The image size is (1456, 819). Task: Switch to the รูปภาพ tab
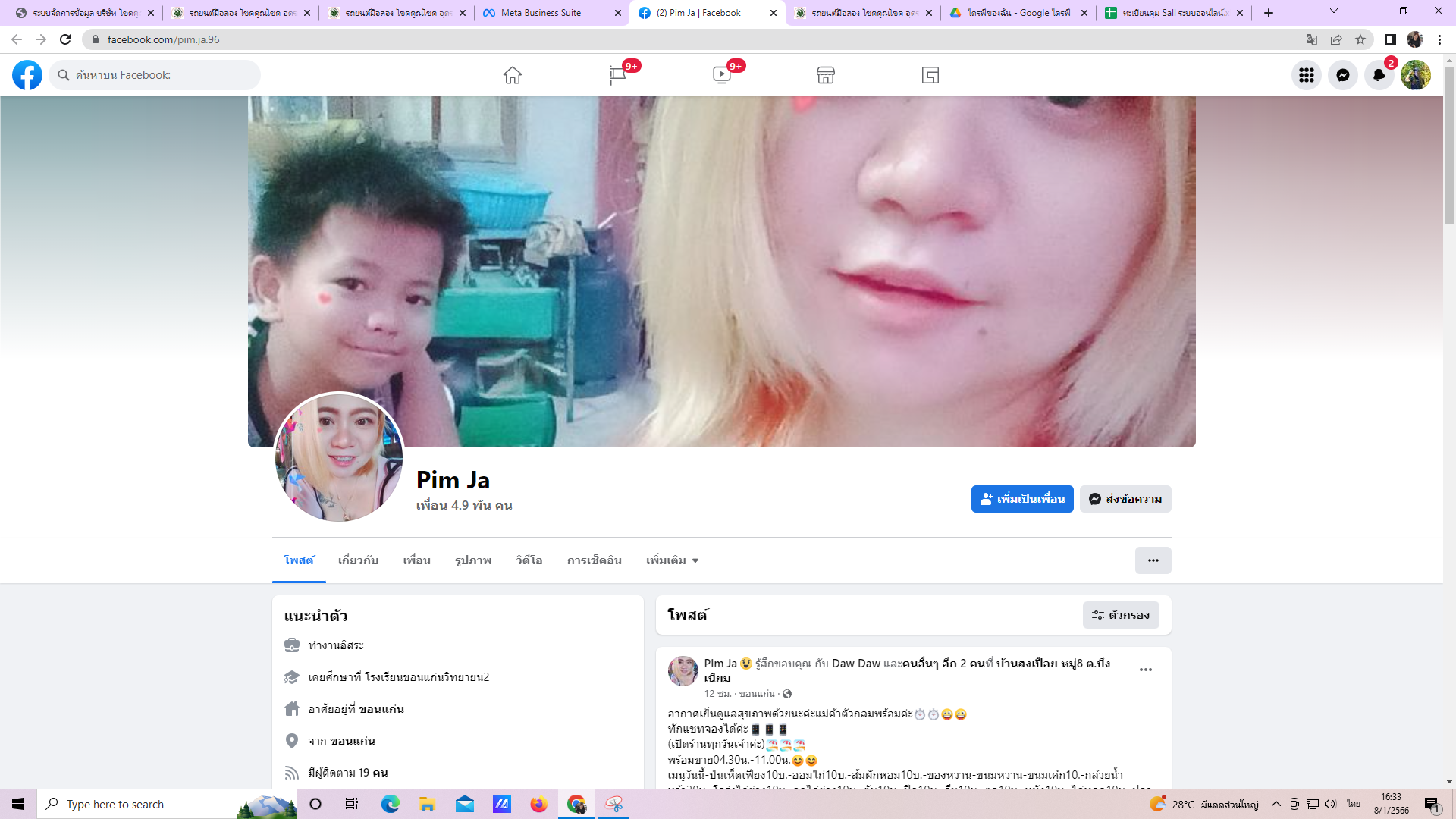click(x=473, y=560)
